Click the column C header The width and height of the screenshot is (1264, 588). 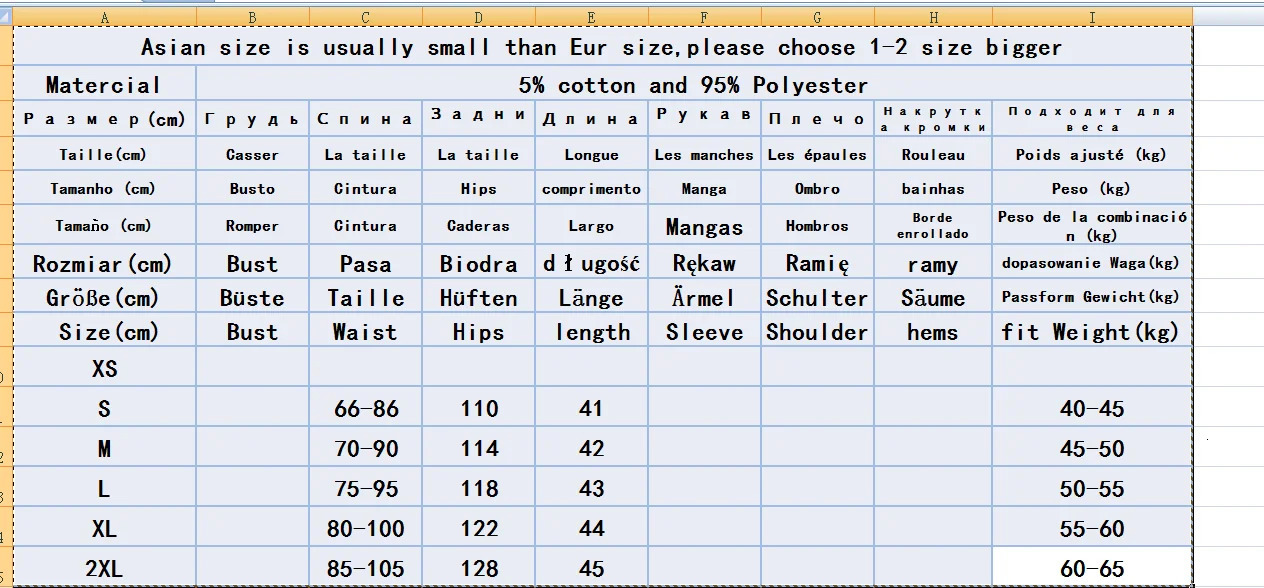(x=365, y=17)
